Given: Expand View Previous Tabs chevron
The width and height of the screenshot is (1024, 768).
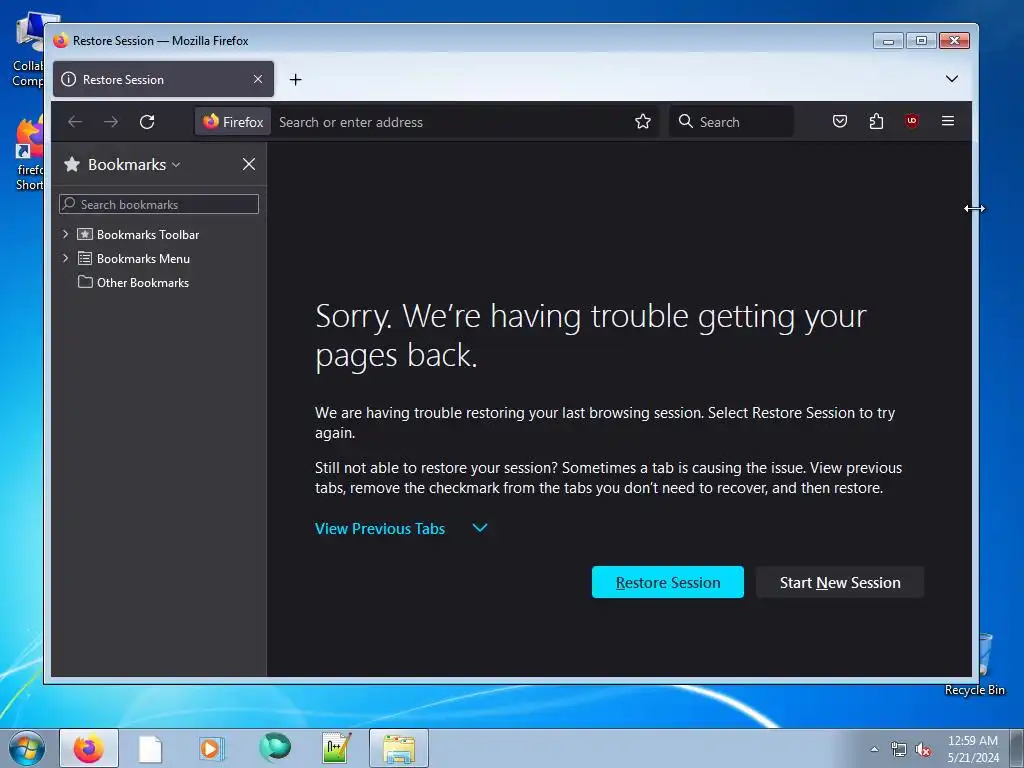Looking at the screenshot, I should 480,528.
